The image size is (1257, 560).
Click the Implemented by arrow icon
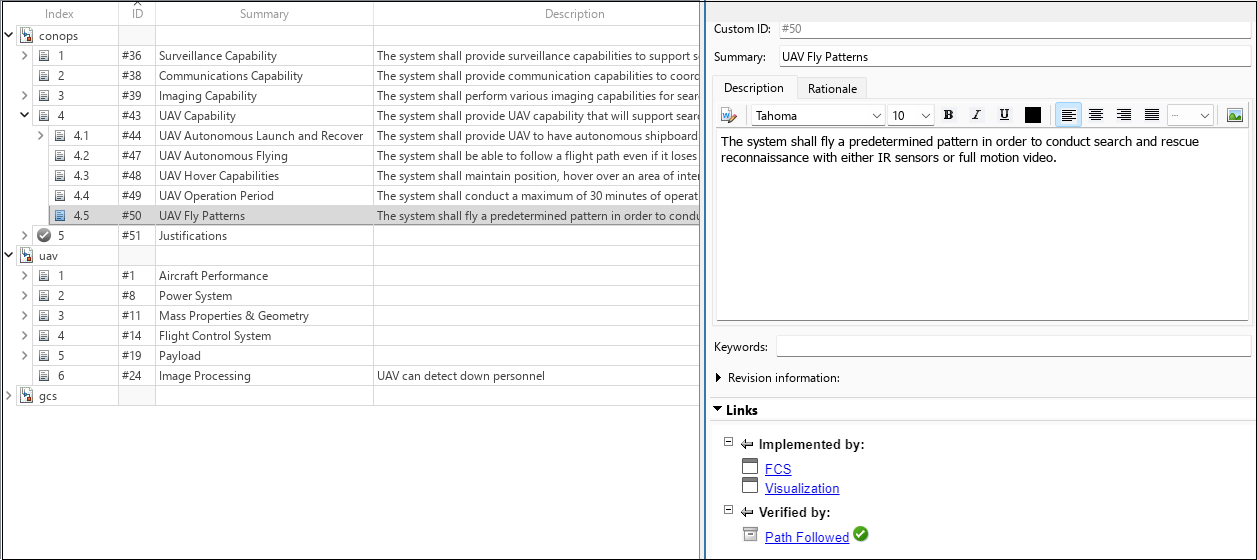click(747, 444)
